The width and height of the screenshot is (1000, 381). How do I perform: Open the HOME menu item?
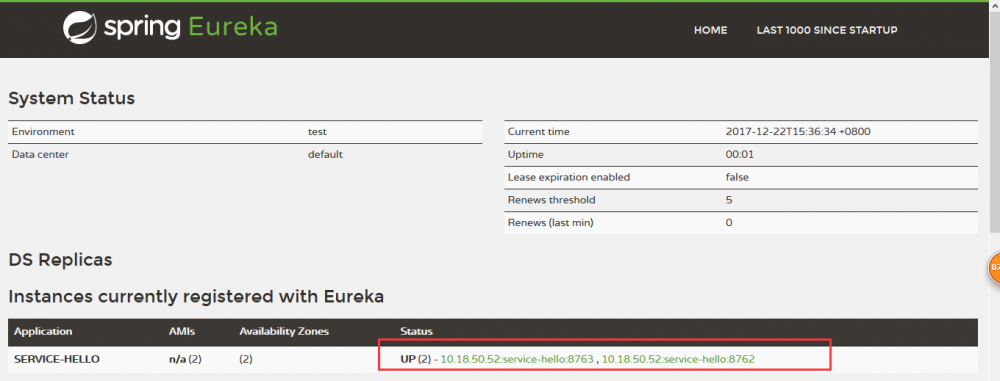tap(710, 30)
